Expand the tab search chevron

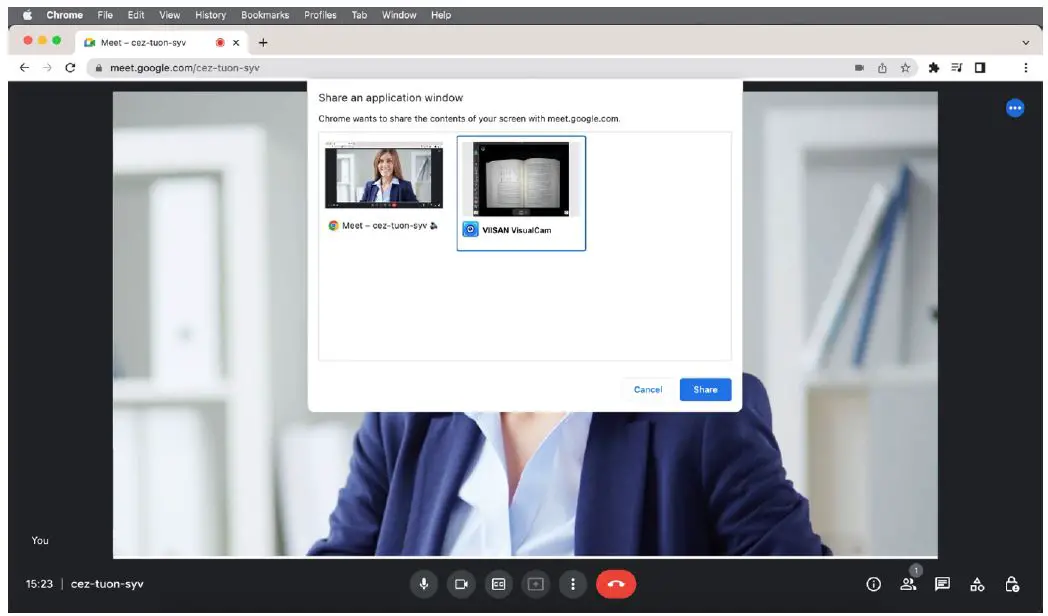pyautogui.click(x=1025, y=43)
